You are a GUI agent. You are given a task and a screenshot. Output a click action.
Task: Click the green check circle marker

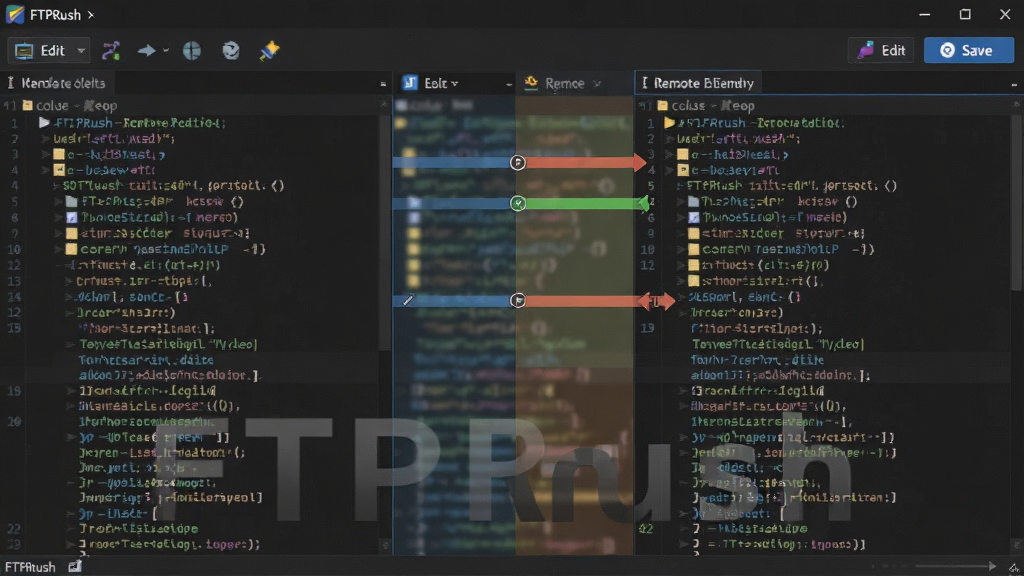coord(518,204)
